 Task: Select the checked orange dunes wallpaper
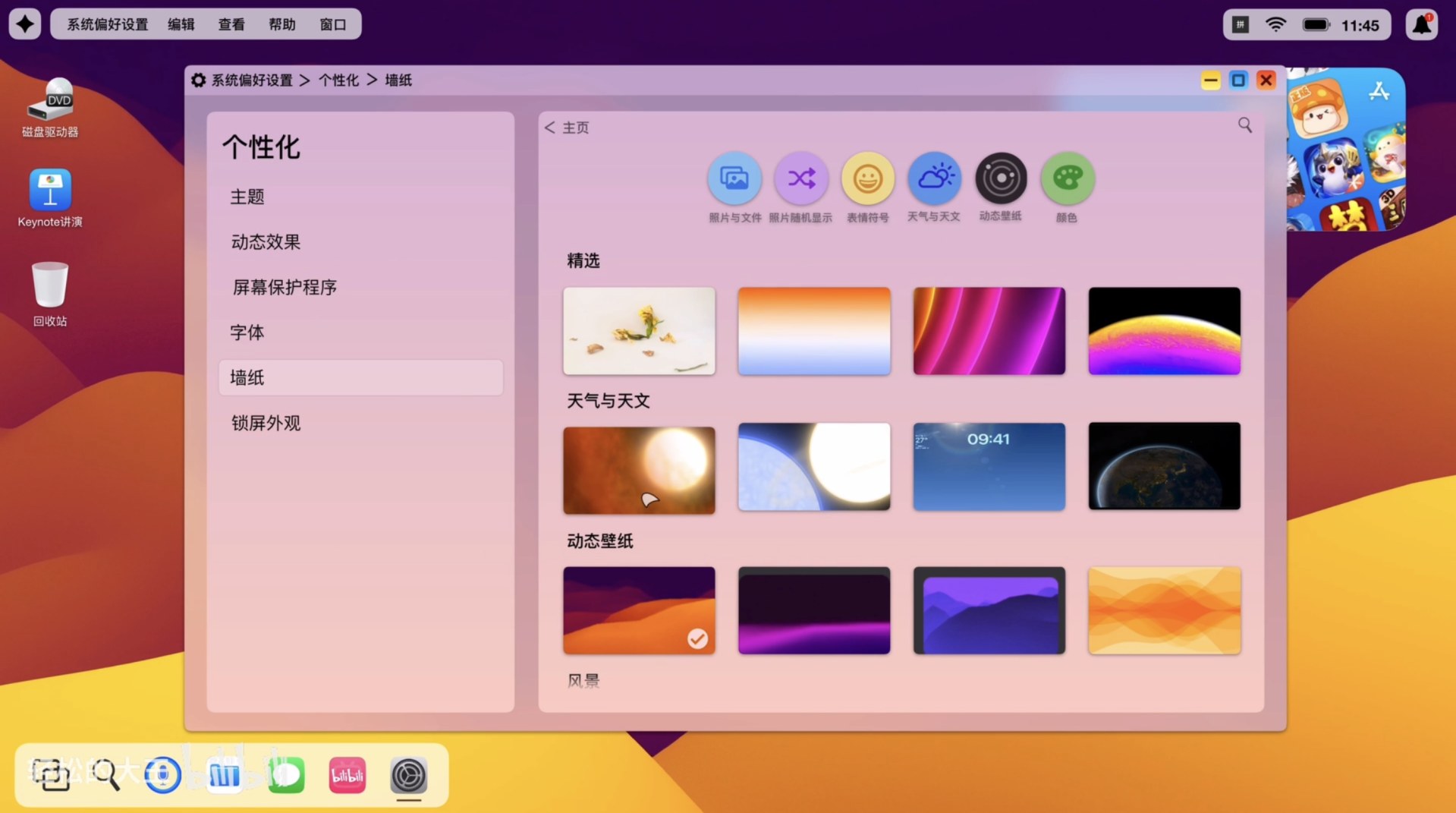[x=639, y=610]
